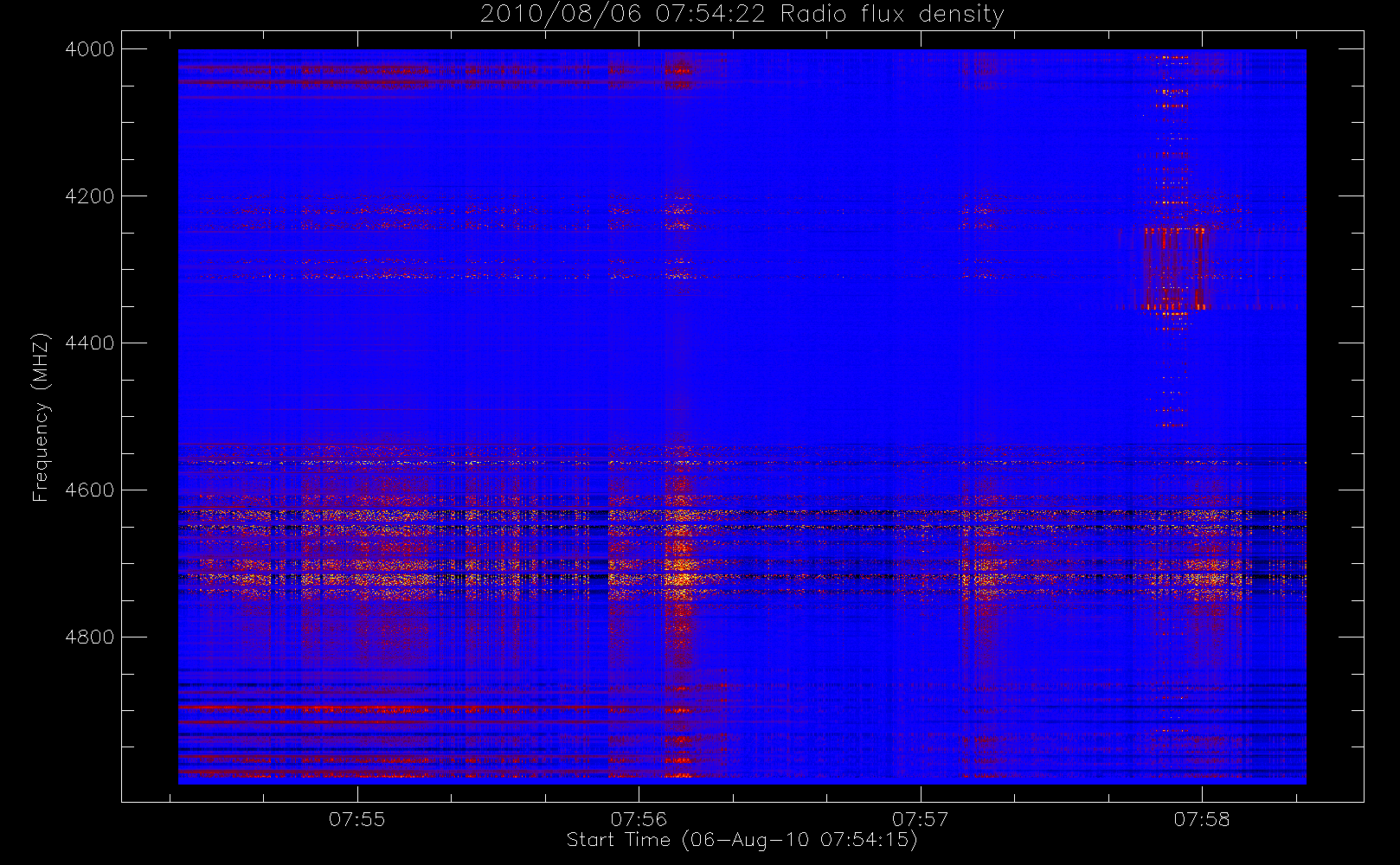Click the bright red burst block near 4300 MHz
This screenshot has height=865, width=1400.
click(x=1175, y=268)
